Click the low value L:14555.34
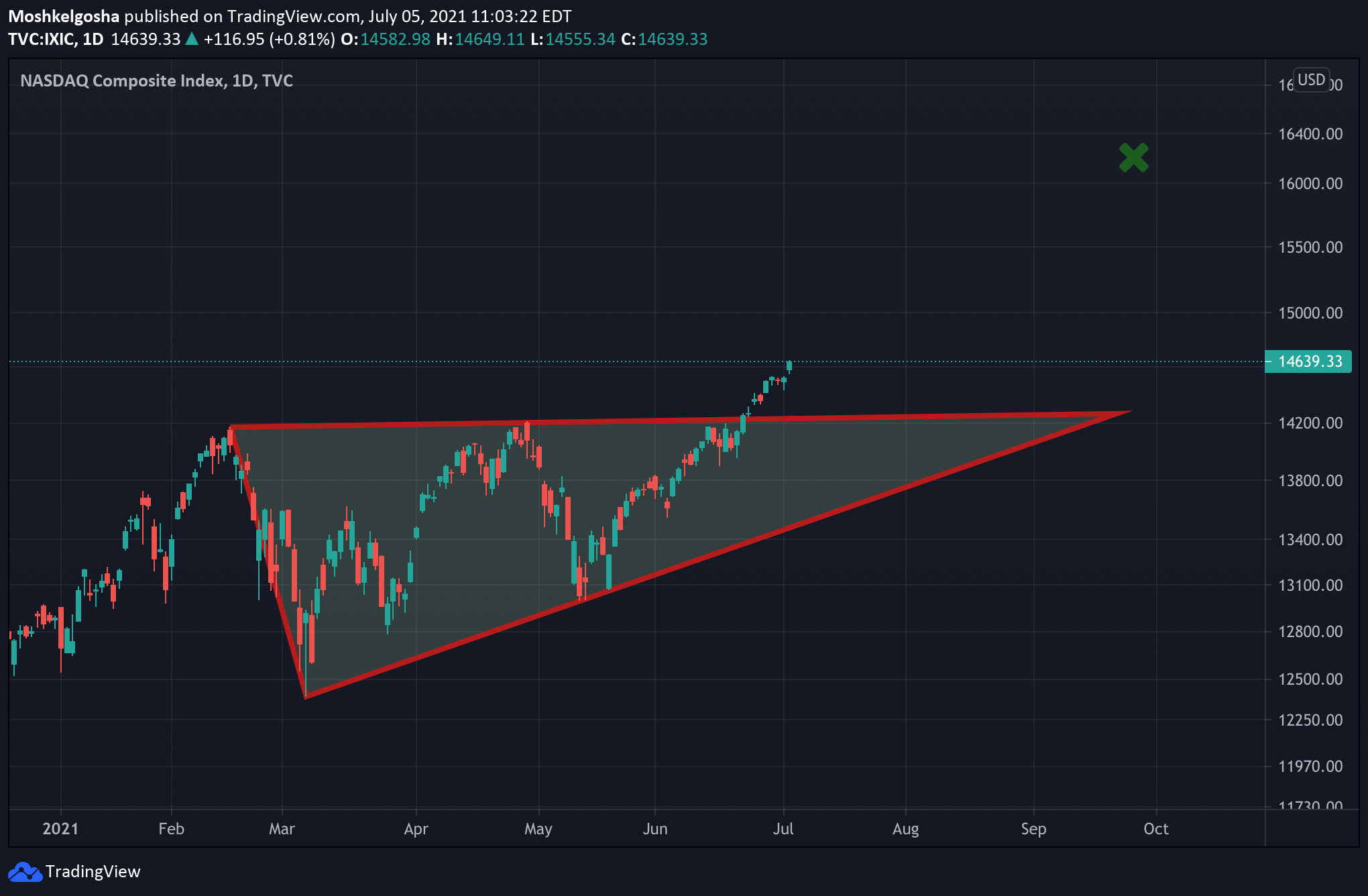Image resolution: width=1368 pixels, height=896 pixels. (x=573, y=40)
